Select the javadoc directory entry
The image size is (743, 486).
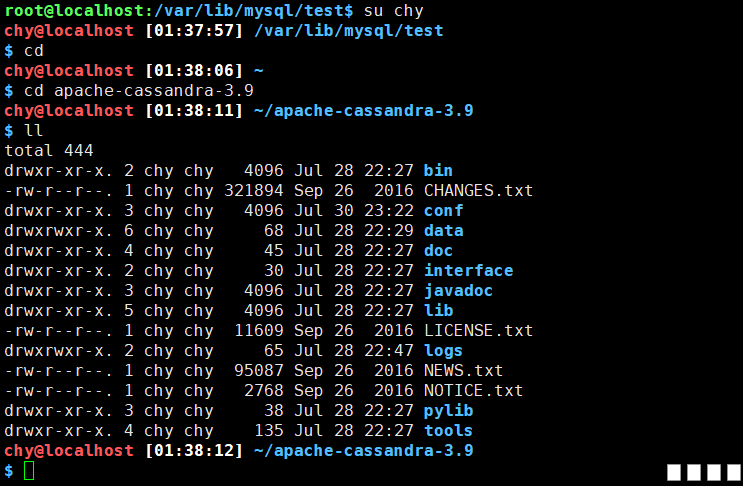click(x=458, y=291)
